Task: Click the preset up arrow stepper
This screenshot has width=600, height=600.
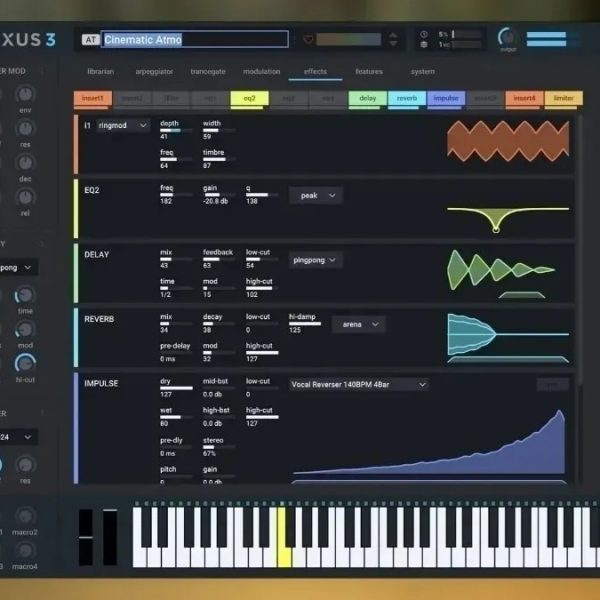Action: 393,35
